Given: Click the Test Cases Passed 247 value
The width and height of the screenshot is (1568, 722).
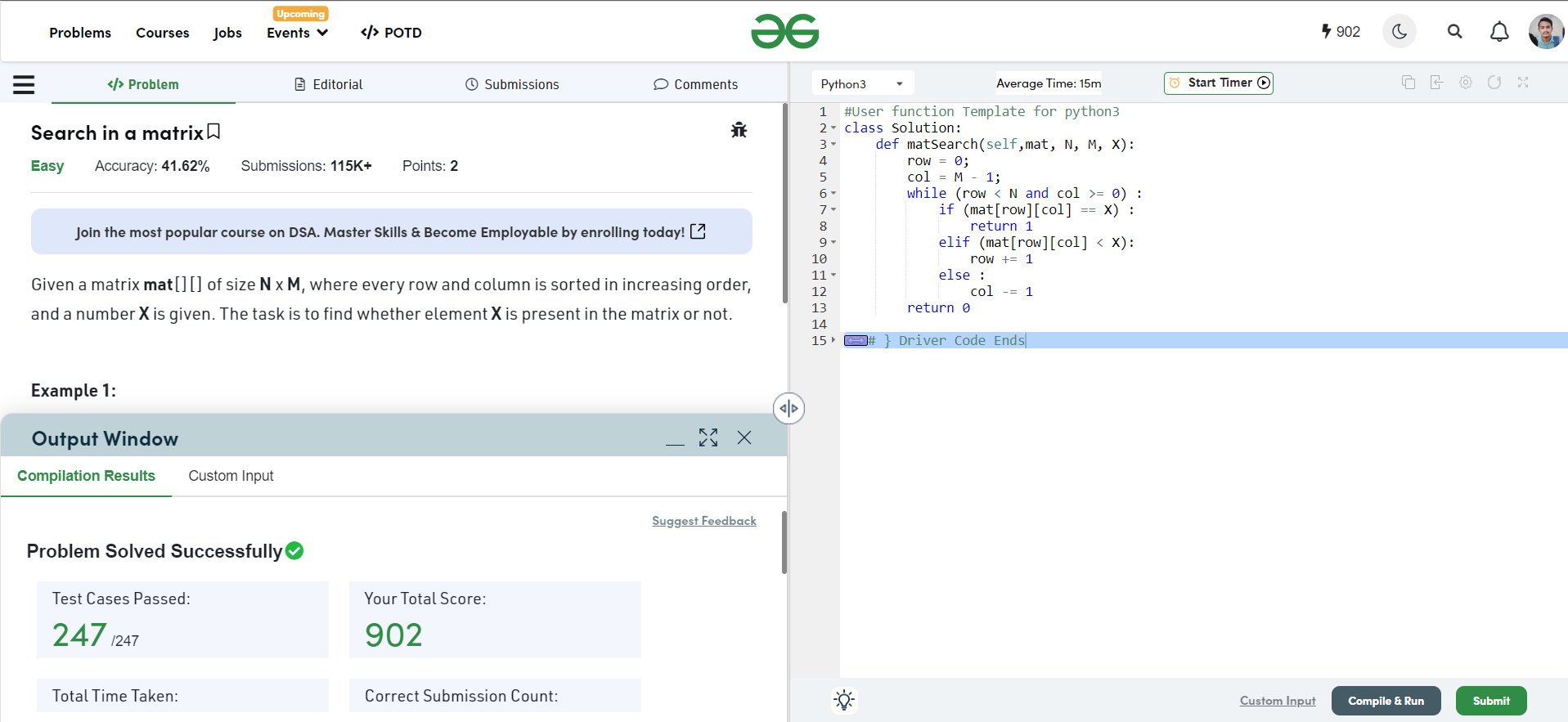Looking at the screenshot, I should [79, 635].
